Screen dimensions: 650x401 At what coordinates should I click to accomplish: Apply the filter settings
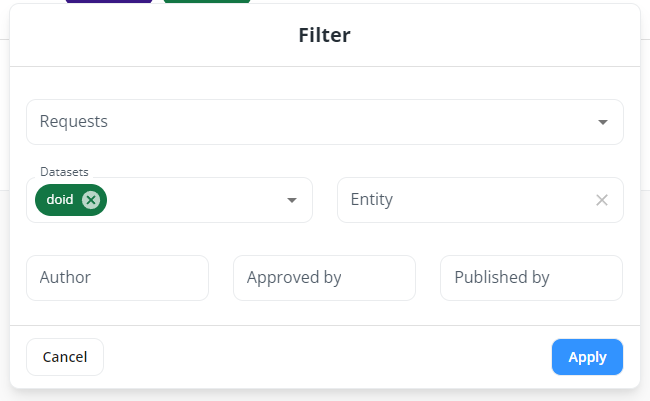[587, 357]
